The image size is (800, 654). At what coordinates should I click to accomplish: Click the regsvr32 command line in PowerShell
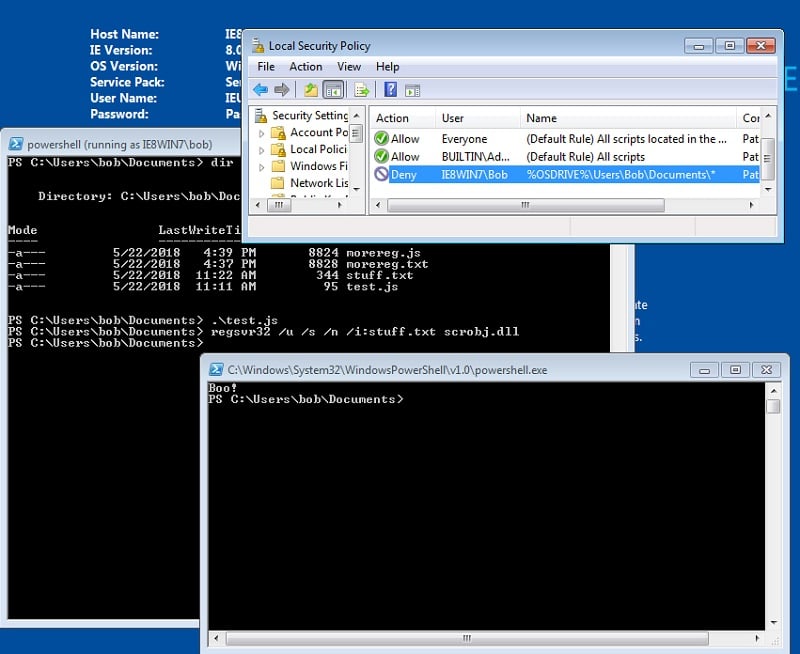[365, 332]
